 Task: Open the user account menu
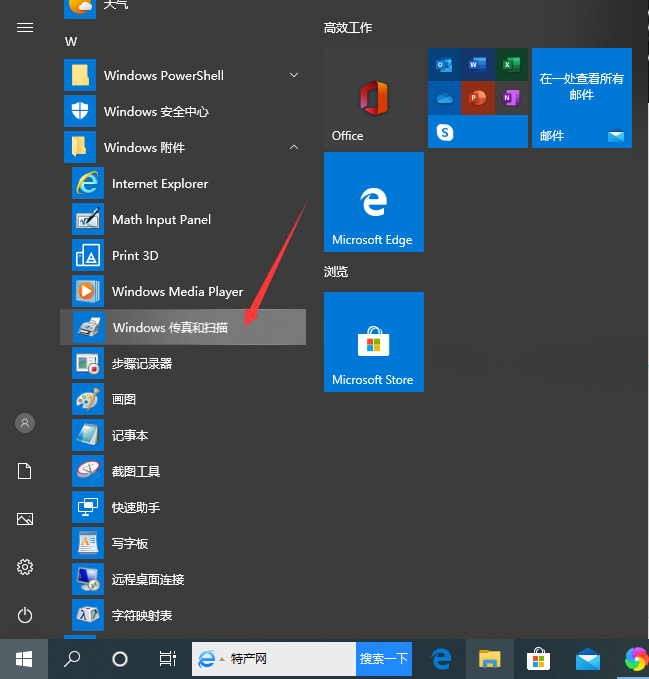click(25, 423)
